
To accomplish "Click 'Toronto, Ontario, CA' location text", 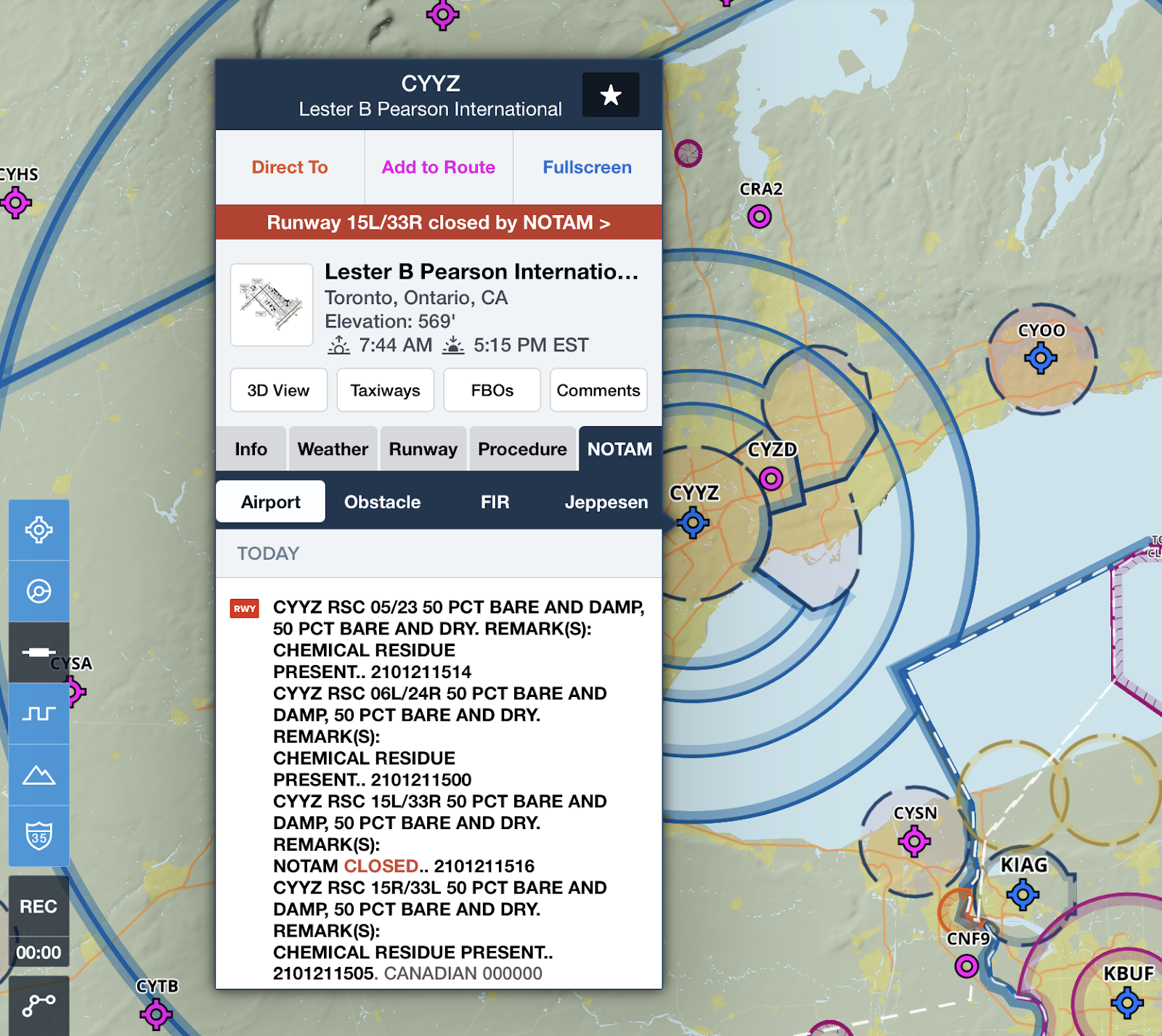I will [416, 298].
